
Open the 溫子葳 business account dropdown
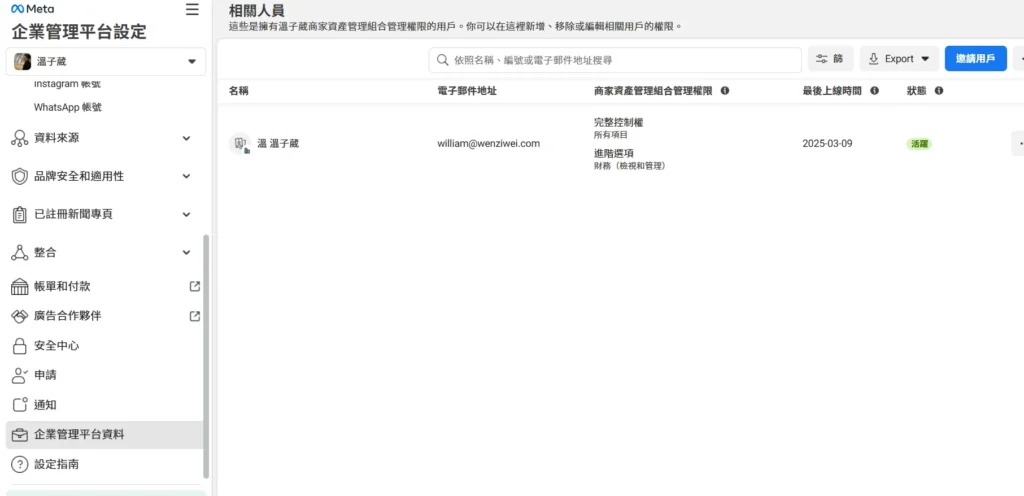tap(106, 61)
